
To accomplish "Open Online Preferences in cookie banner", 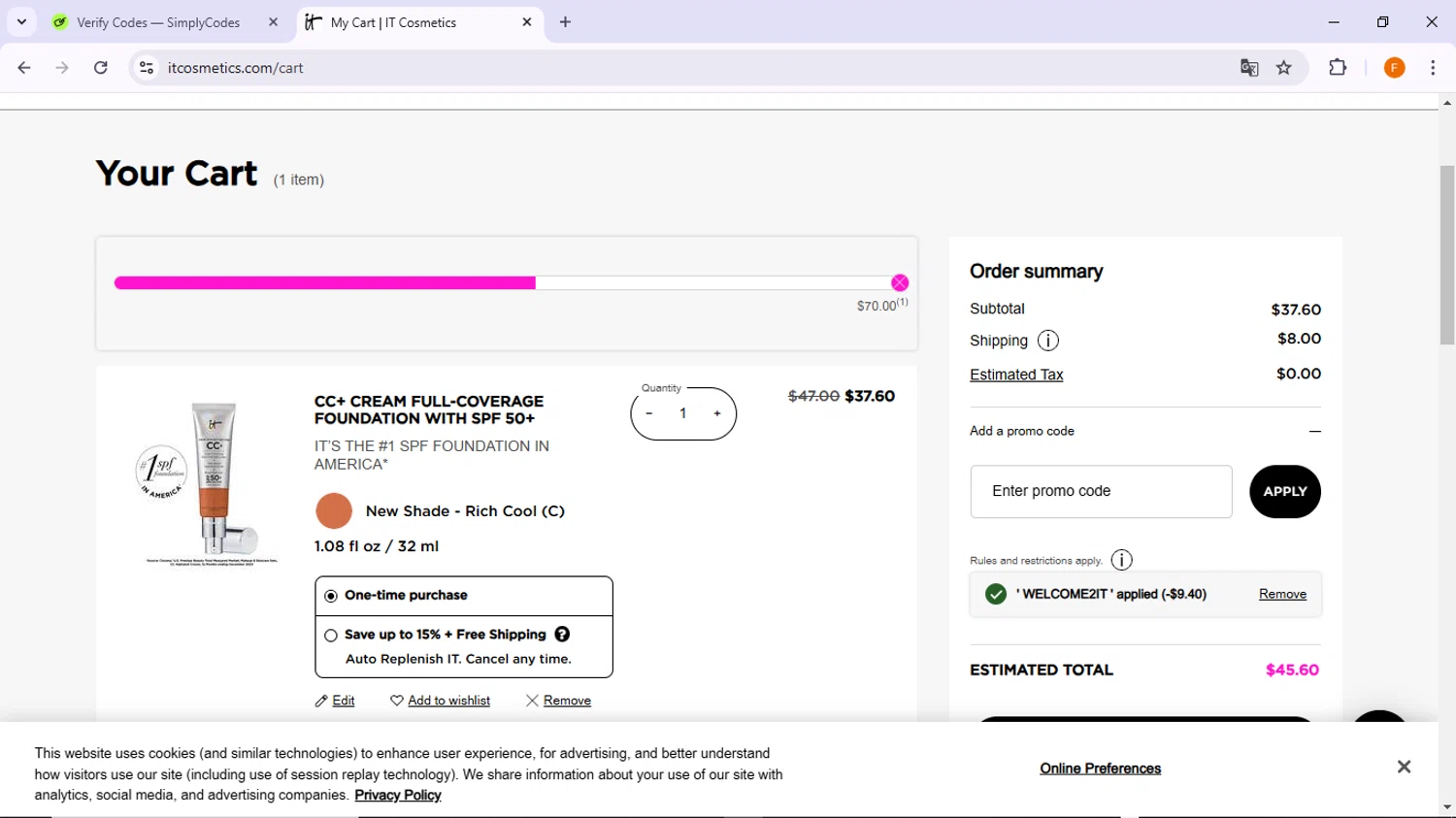I will 1100,769.
